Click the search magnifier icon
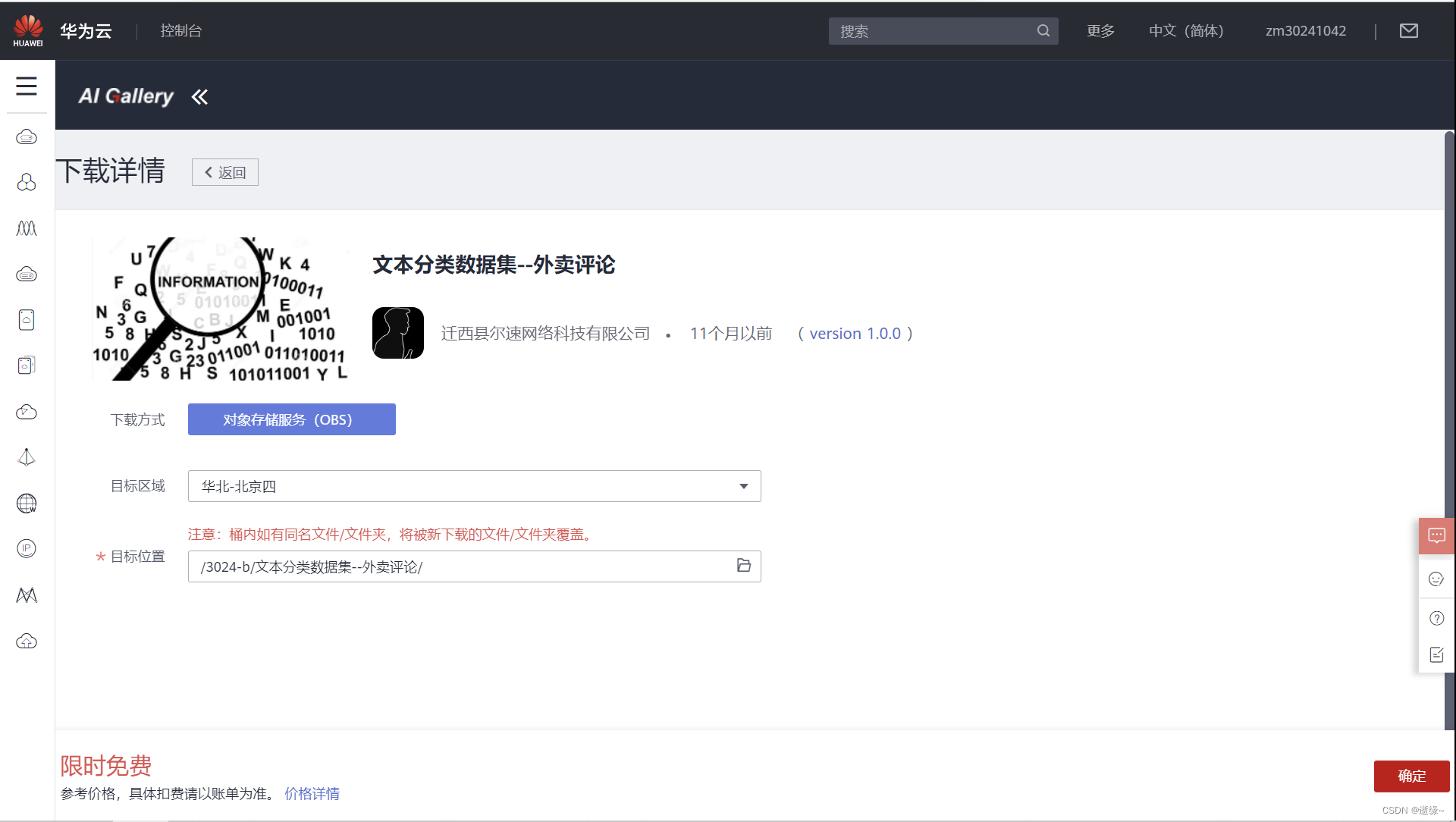Image resolution: width=1456 pixels, height=822 pixels. [1043, 31]
